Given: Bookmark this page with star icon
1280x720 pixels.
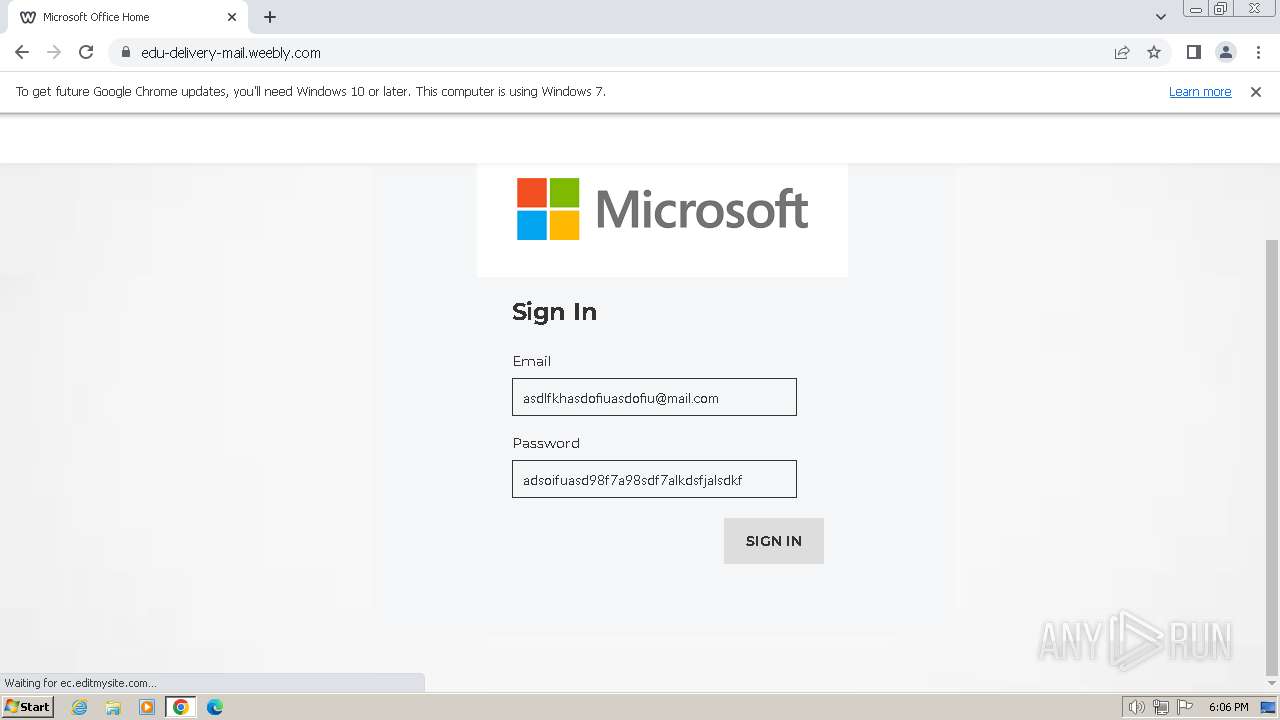Looking at the screenshot, I should click(1154, 52).
